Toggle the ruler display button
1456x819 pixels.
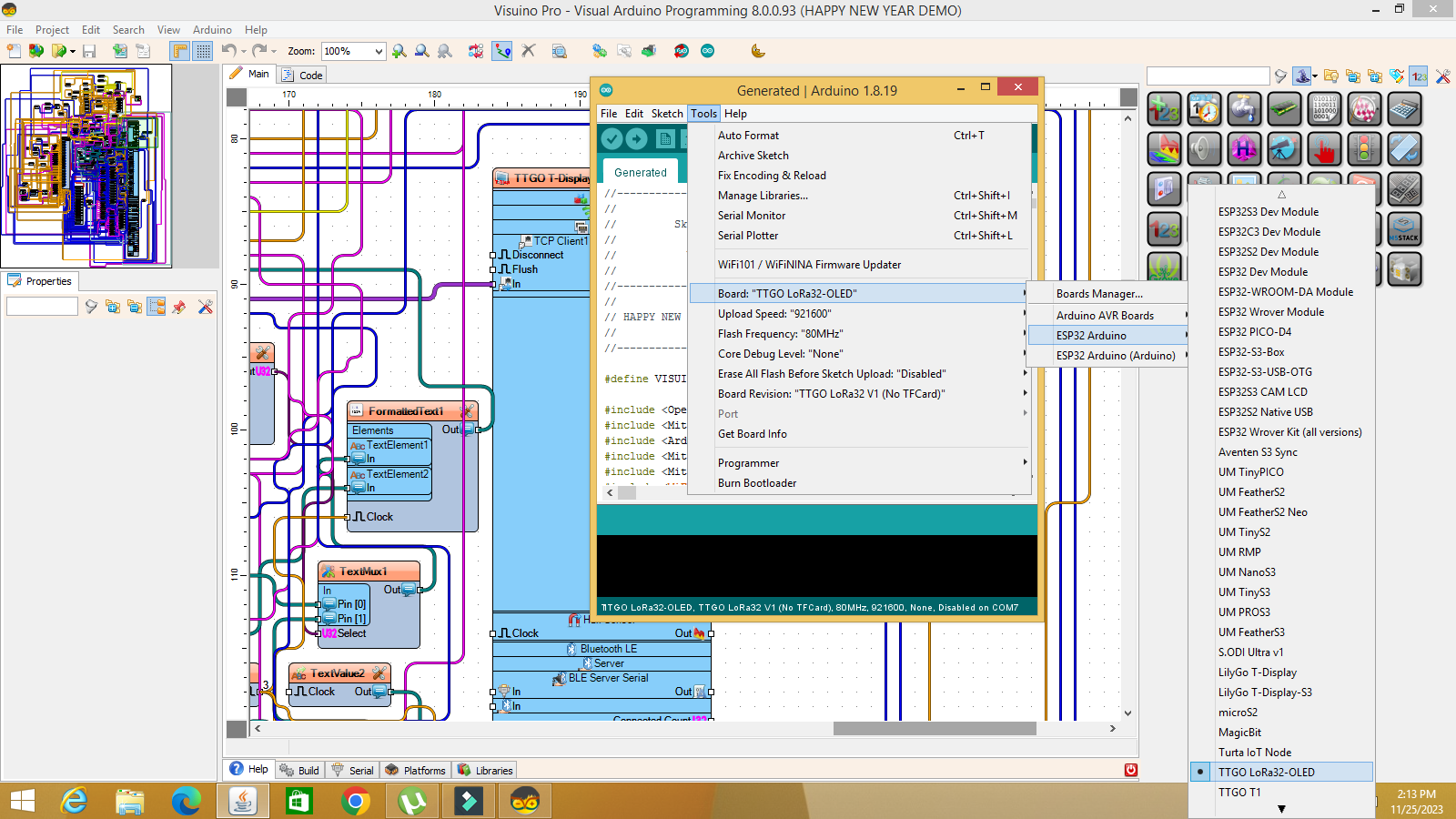click(178, 51)
